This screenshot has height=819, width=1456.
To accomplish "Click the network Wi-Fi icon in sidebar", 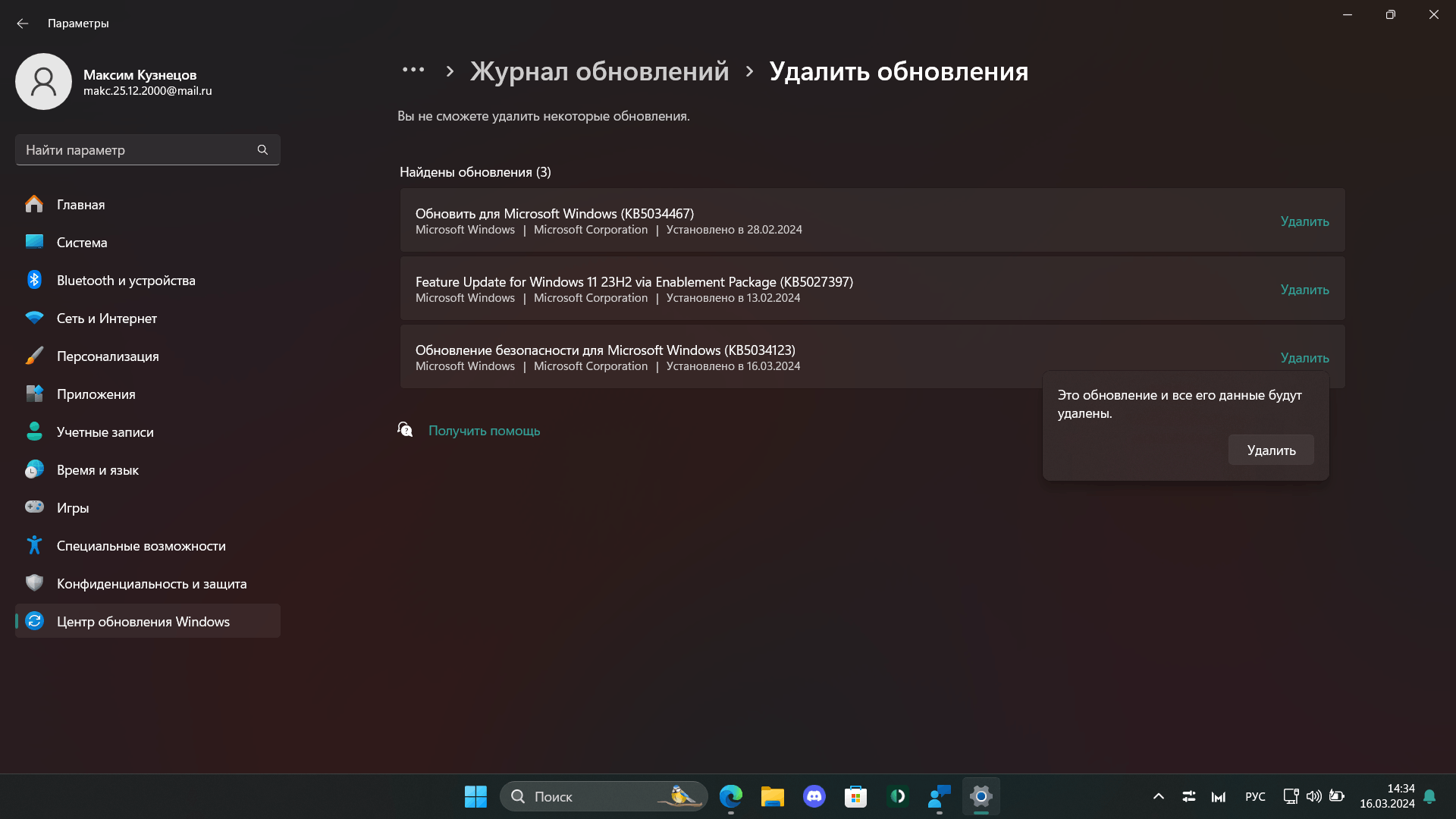I will pos(34,318).
